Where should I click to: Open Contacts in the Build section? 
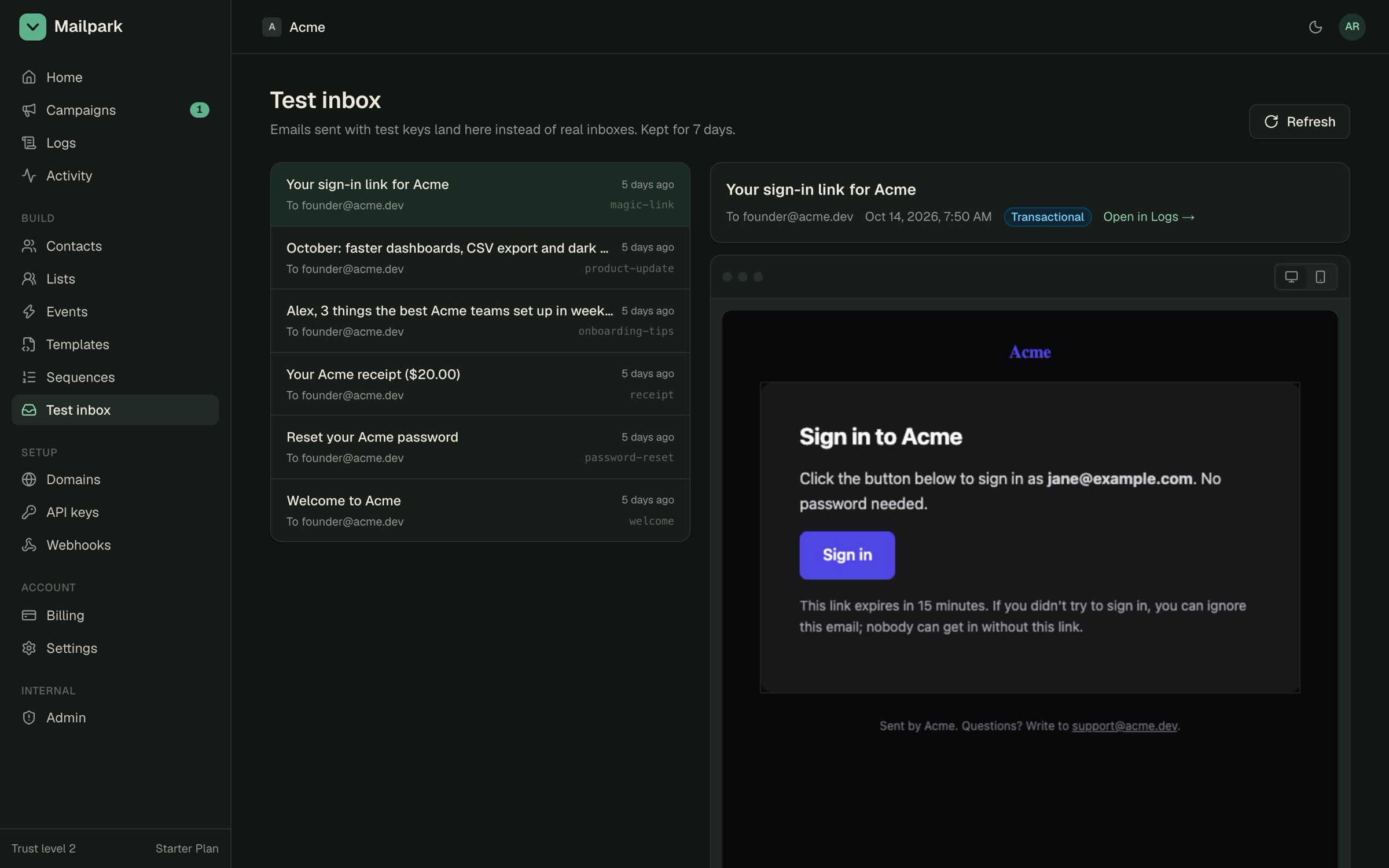115,246
